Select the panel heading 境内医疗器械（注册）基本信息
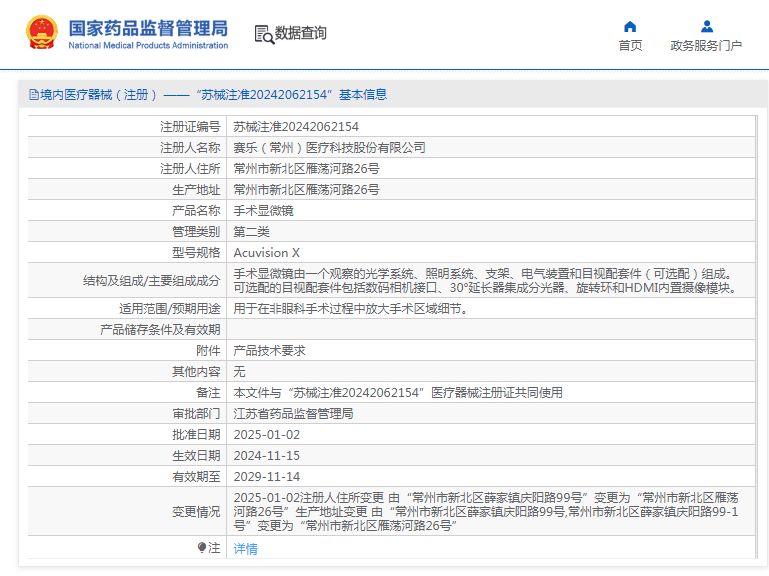 [x=208, y=94]
